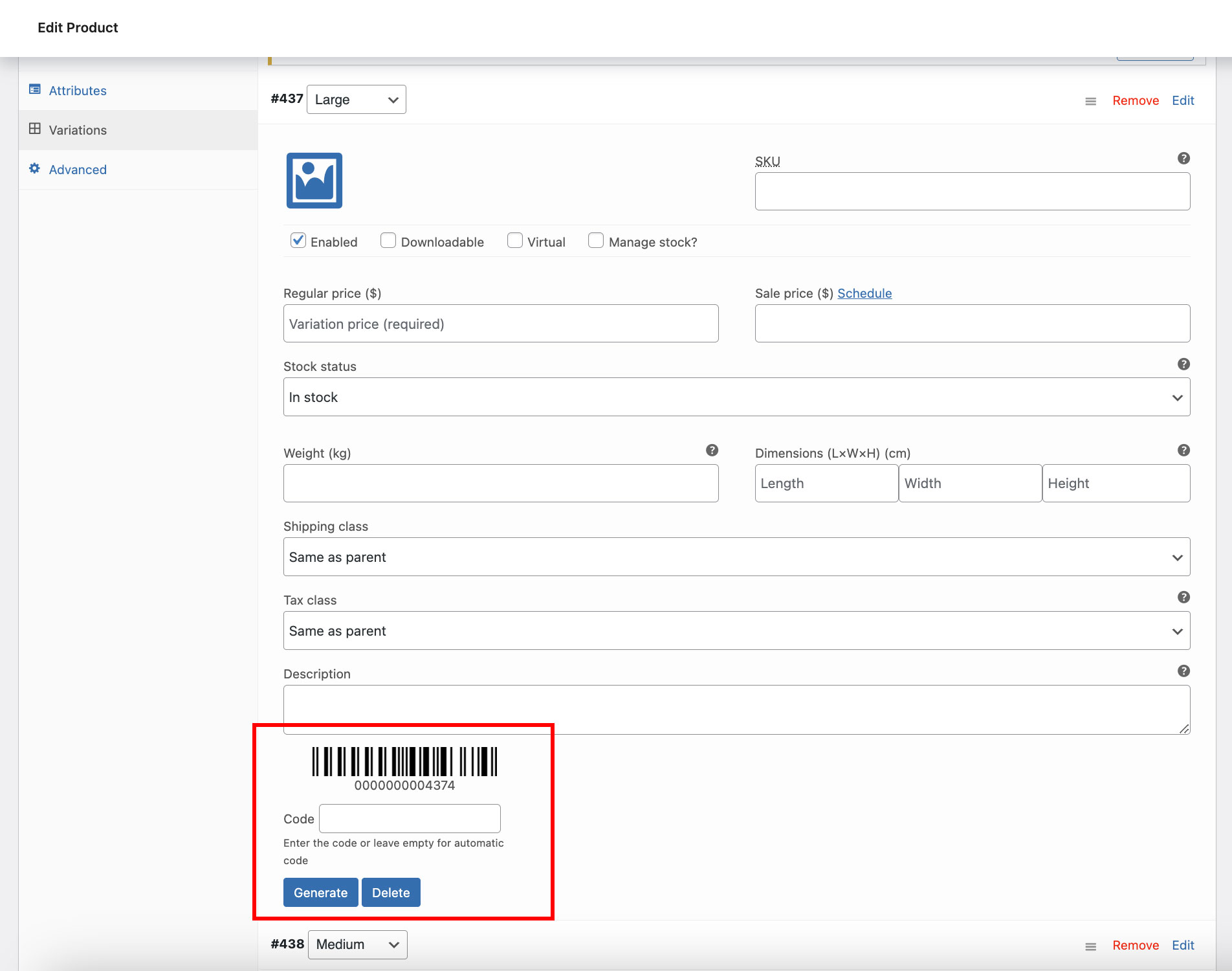Screen dimensions: 1232x971
Task: Click the Description help question mark icon
Action: 1183,671
